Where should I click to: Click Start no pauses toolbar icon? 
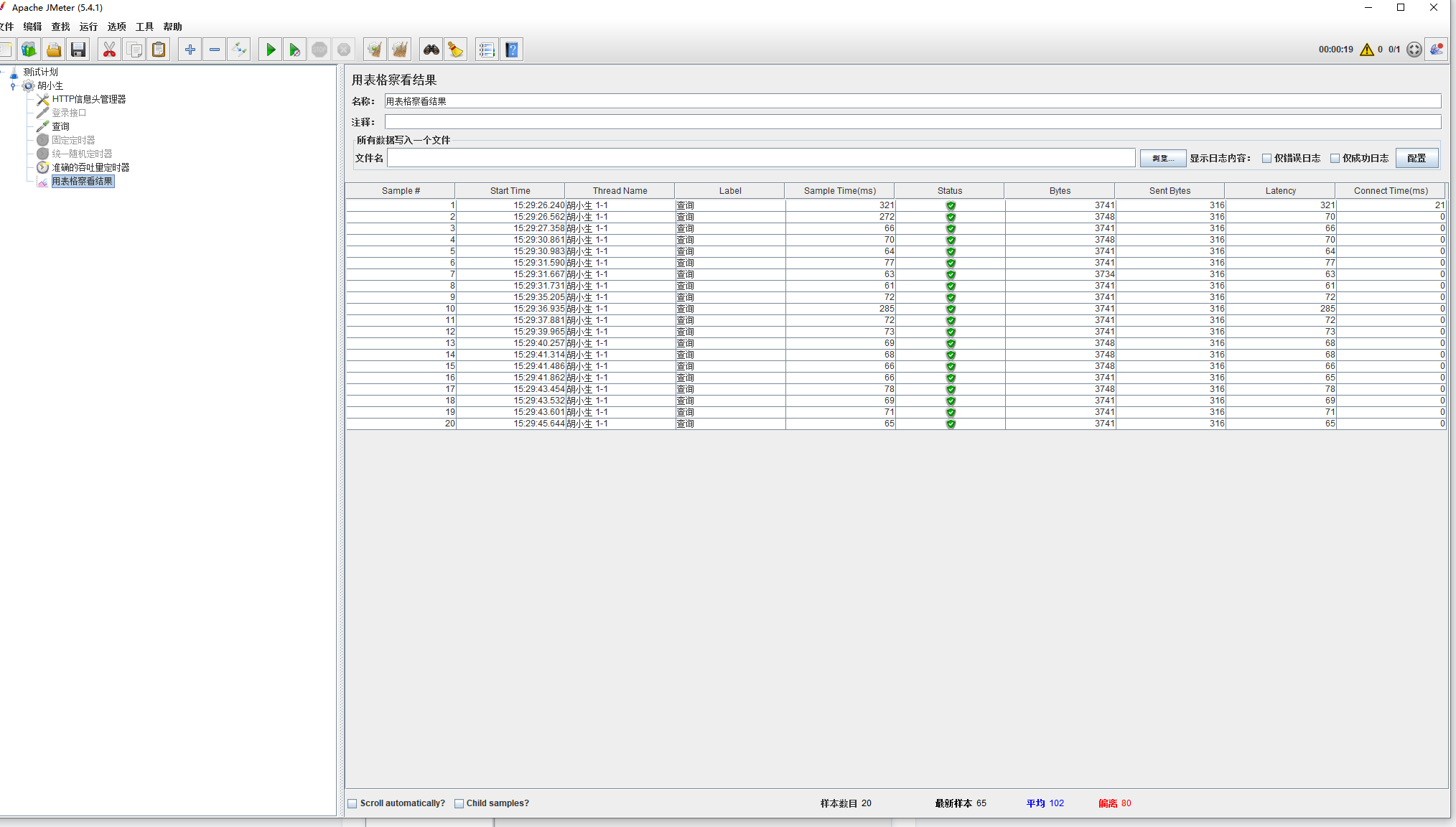point(294,50)
